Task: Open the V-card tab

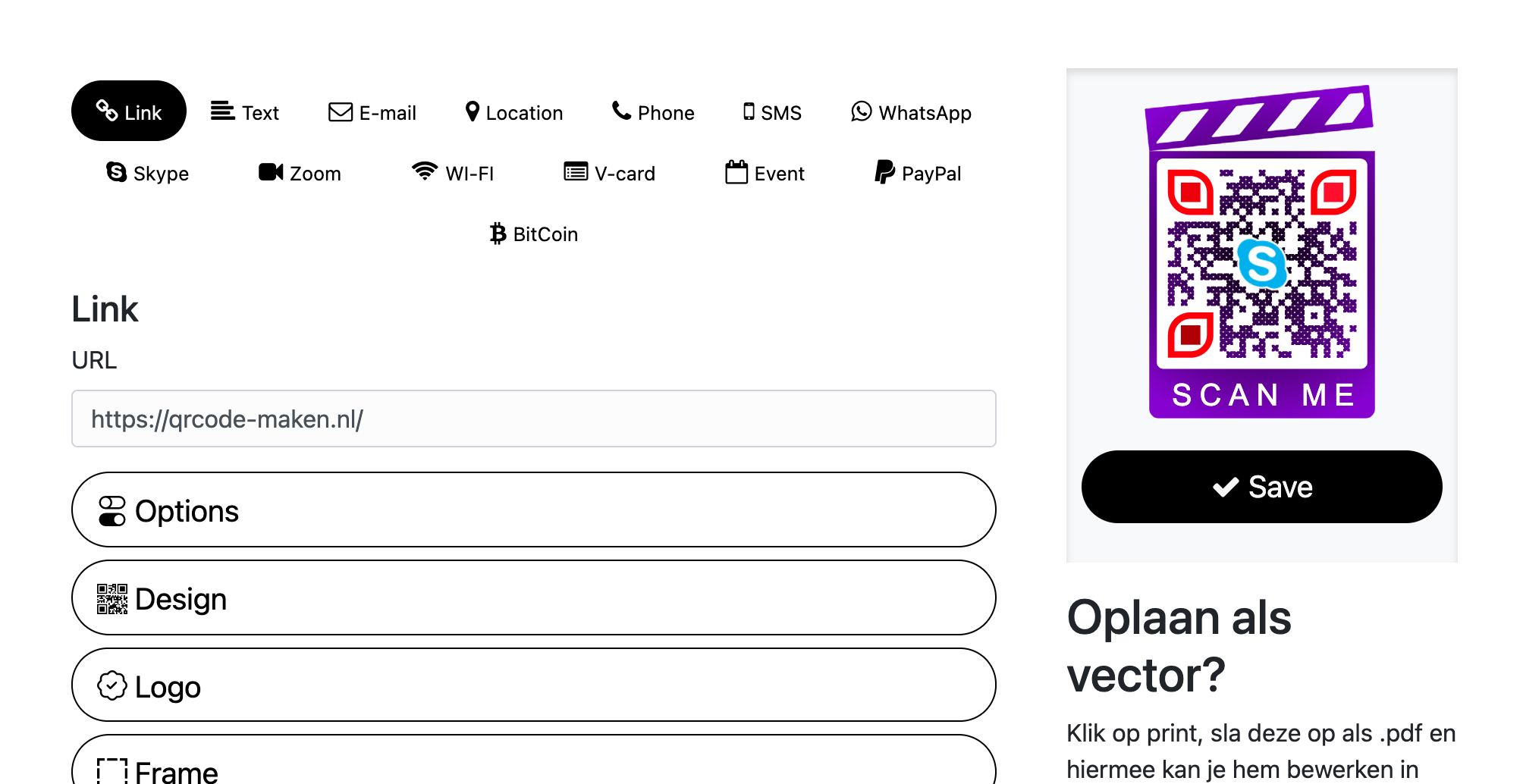Action: (x=609, y=173)
